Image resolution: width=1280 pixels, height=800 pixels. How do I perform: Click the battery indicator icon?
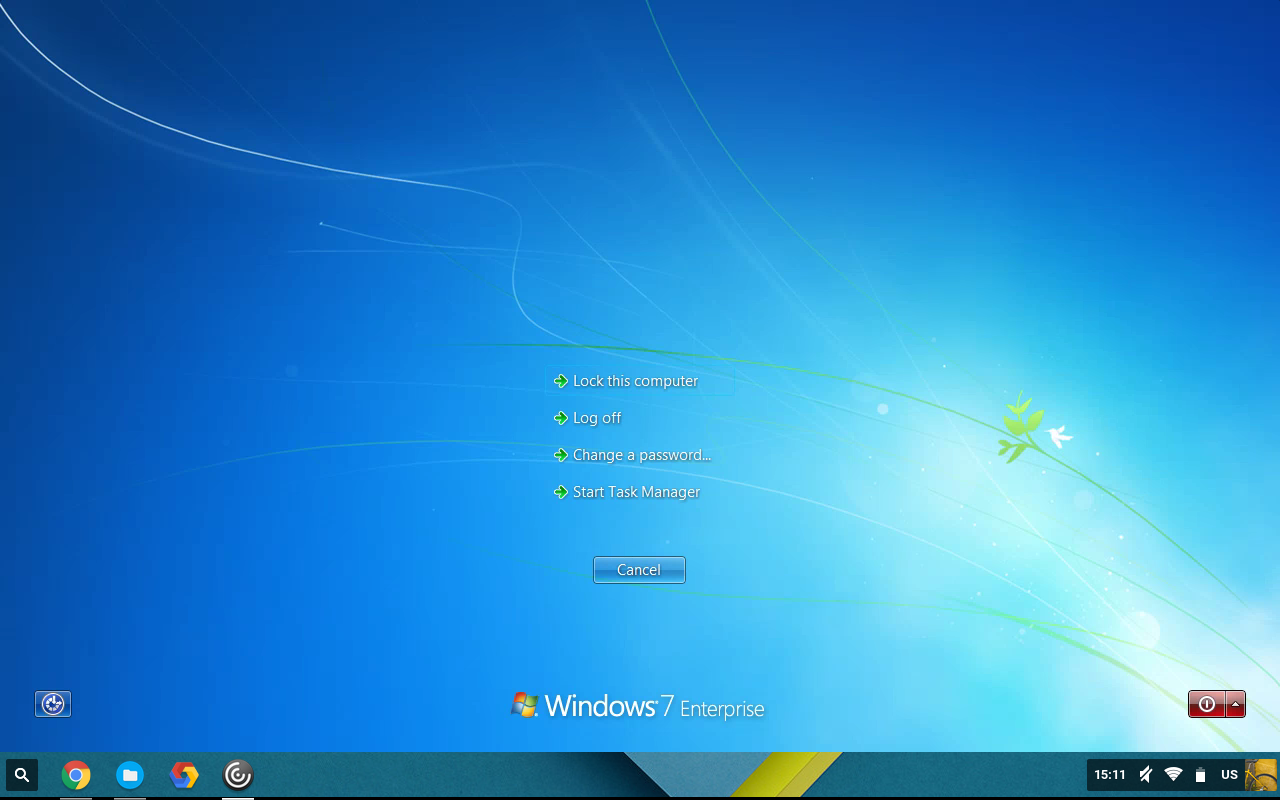point(1201,775)
